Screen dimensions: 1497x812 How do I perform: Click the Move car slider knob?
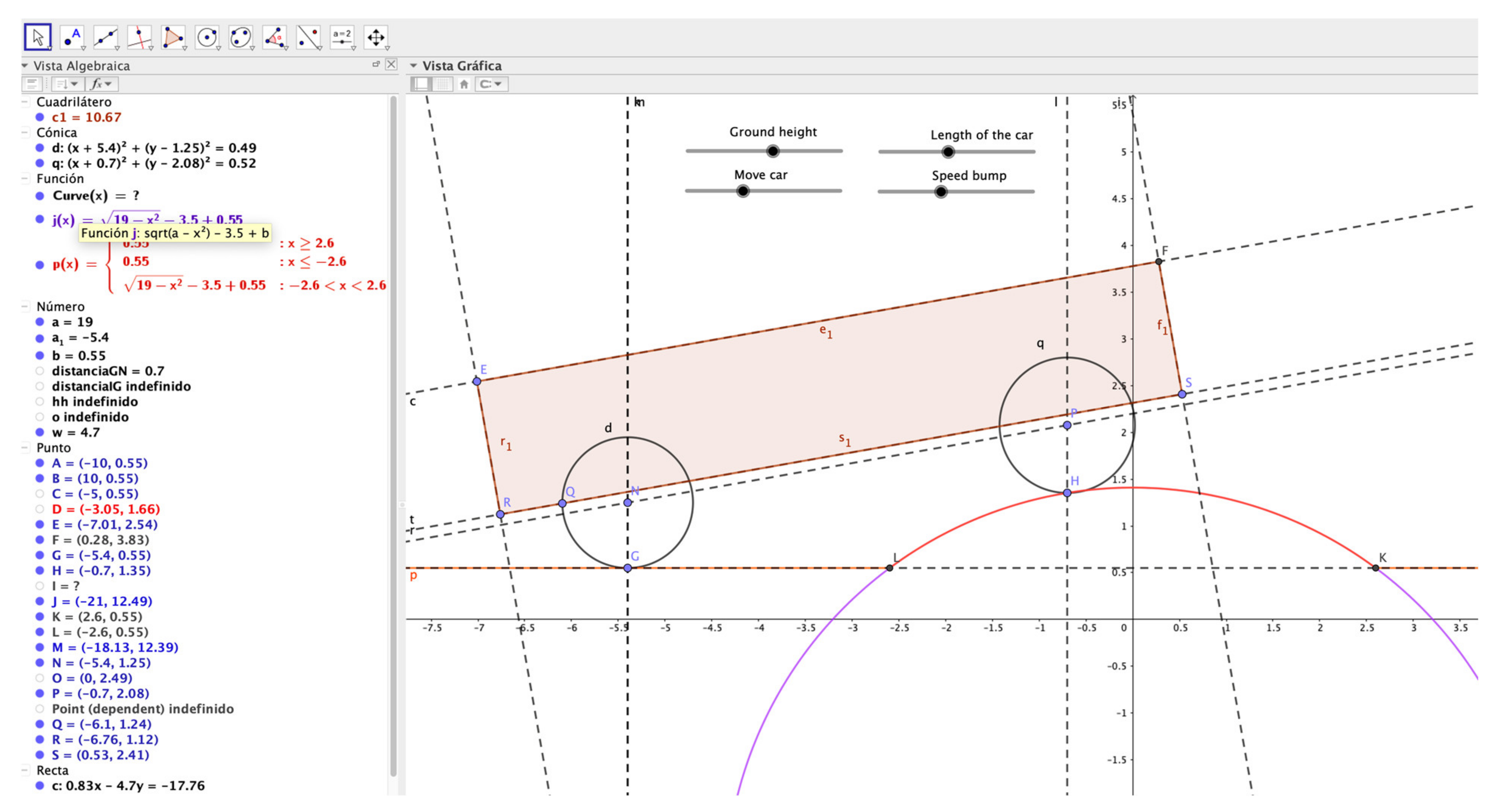click(x=743, y=191)
